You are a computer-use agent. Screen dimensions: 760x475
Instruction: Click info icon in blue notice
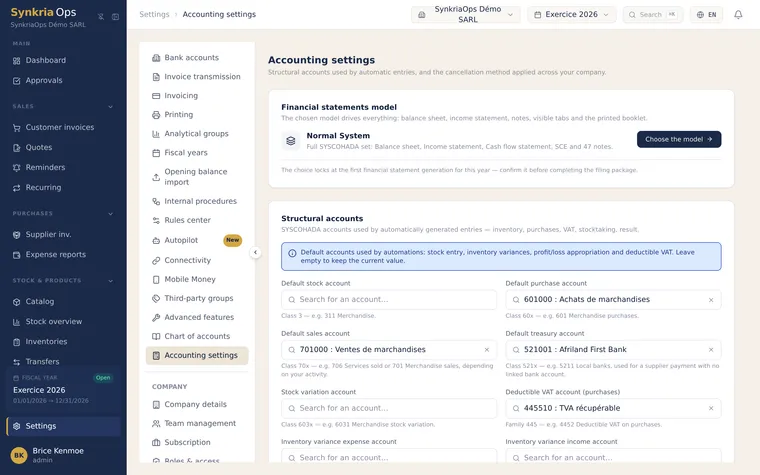(292, 253)
